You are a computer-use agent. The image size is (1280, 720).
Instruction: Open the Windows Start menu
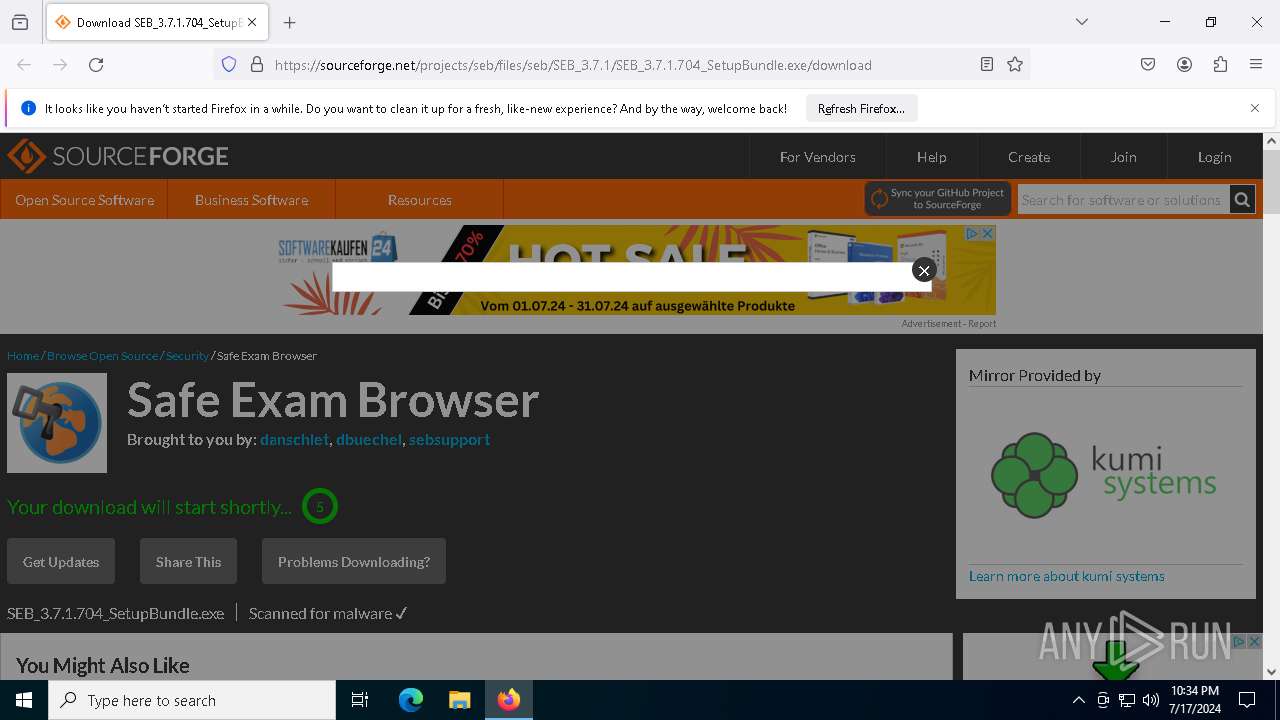[x=24, y=700]
